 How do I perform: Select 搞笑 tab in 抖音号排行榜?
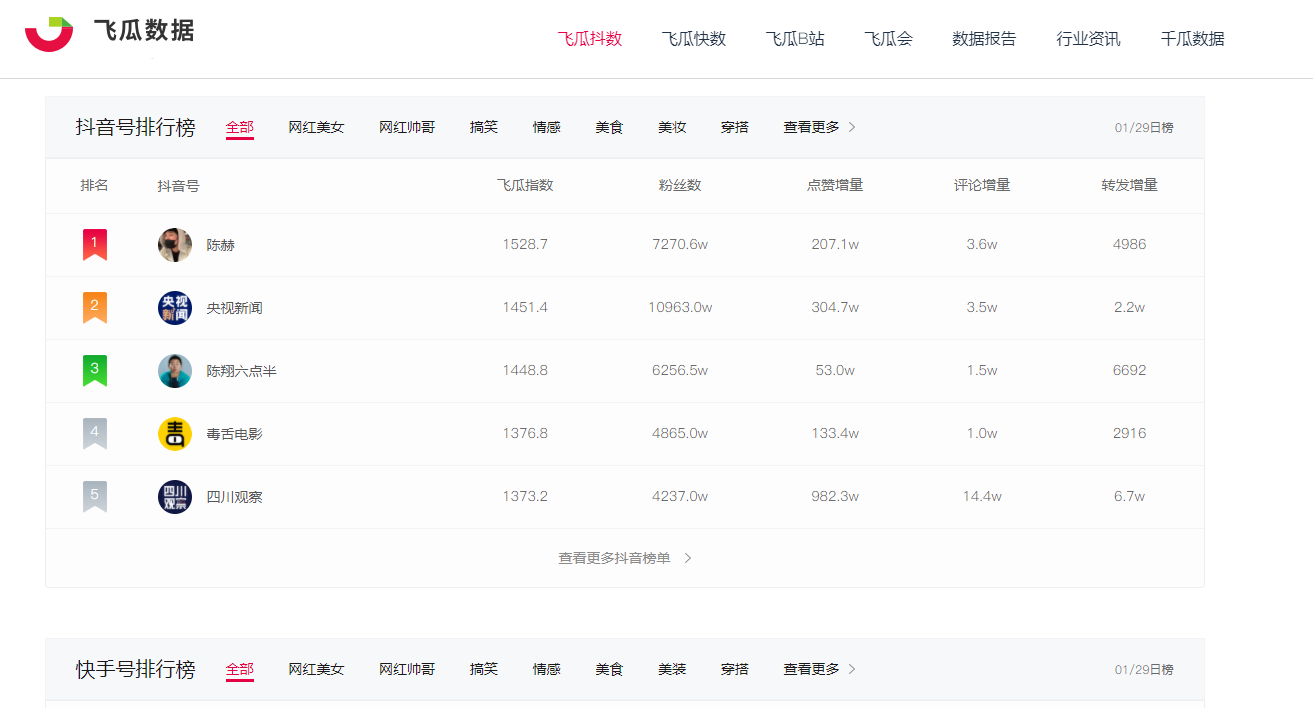484,127
